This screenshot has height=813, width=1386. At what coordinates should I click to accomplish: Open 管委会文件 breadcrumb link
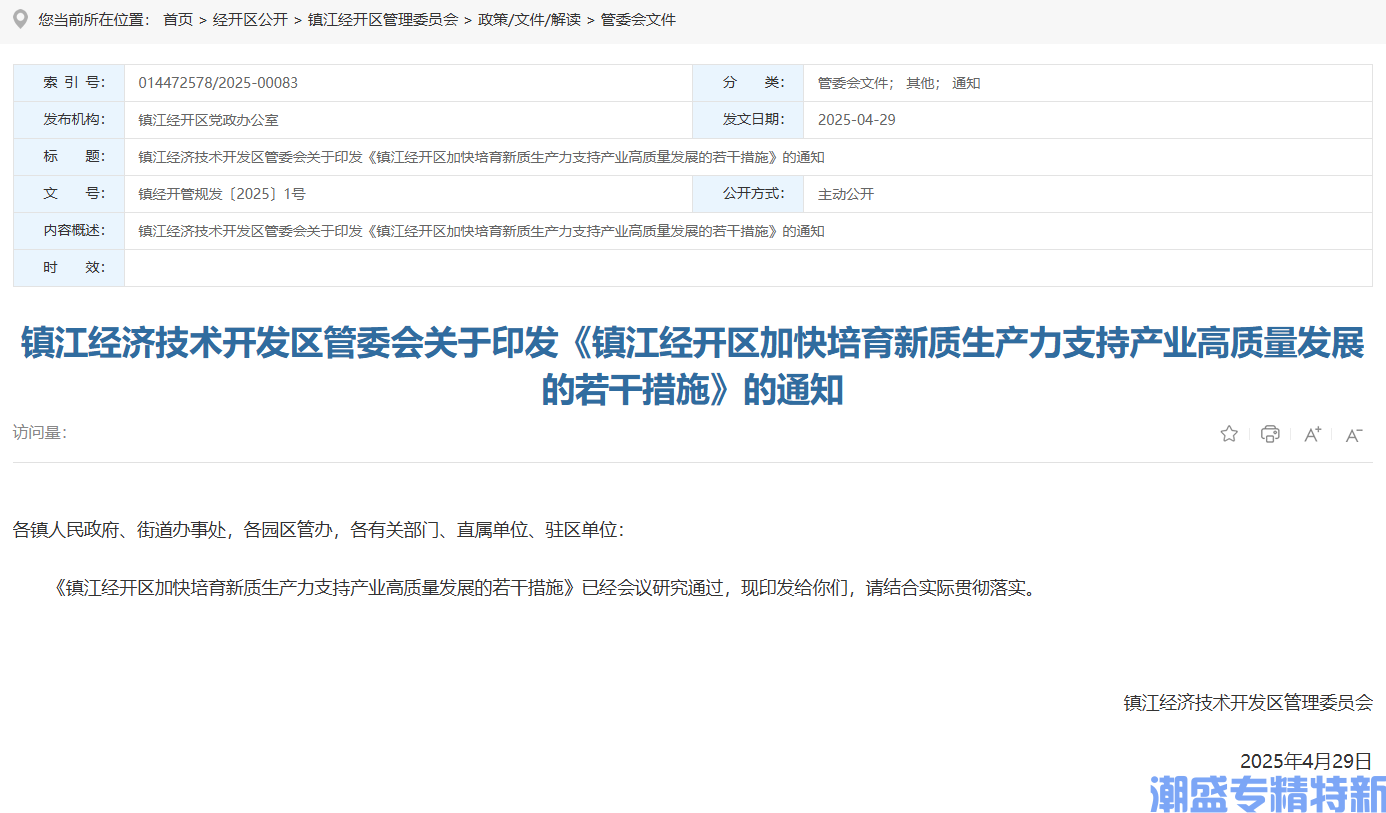click(x=638, y=19)
